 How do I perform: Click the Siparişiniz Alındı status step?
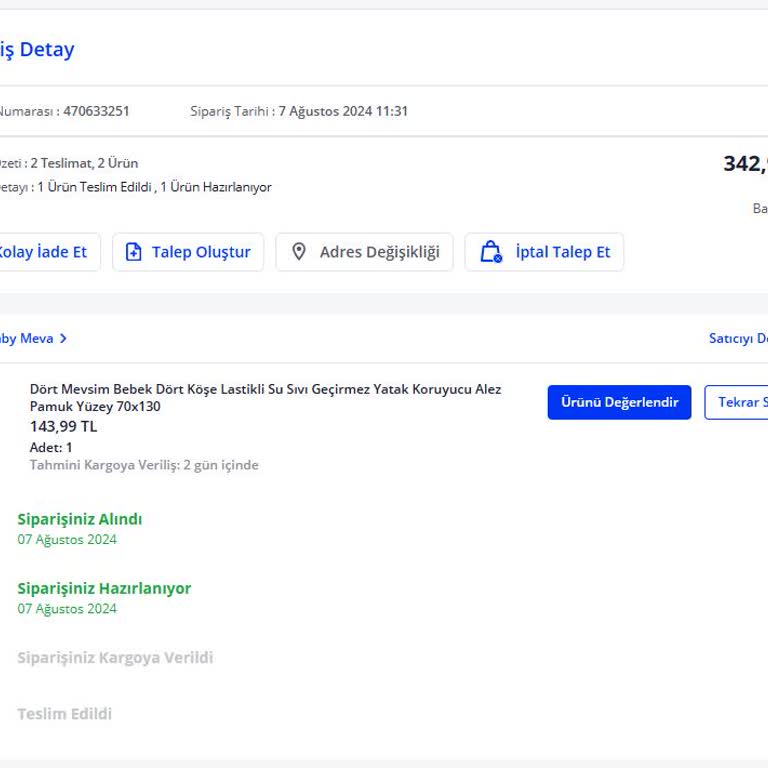click(80, 519)
